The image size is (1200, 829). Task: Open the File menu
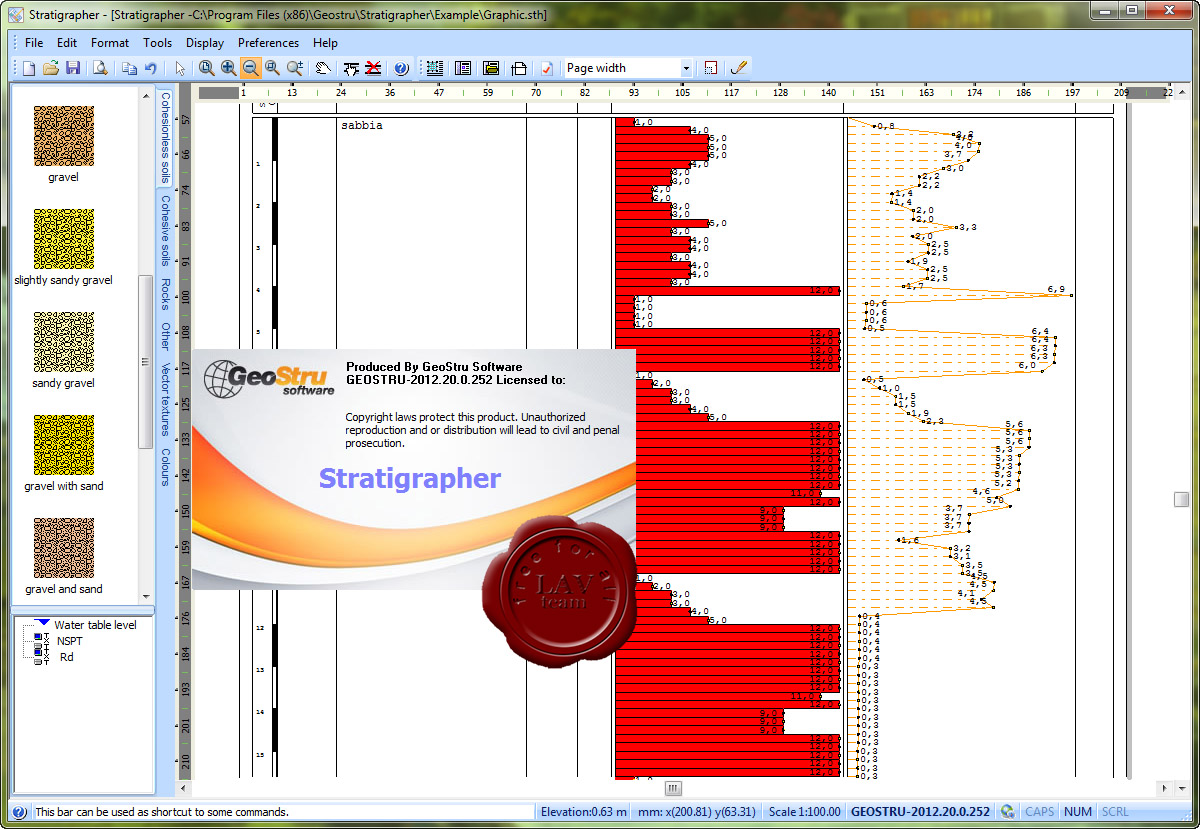34,43
